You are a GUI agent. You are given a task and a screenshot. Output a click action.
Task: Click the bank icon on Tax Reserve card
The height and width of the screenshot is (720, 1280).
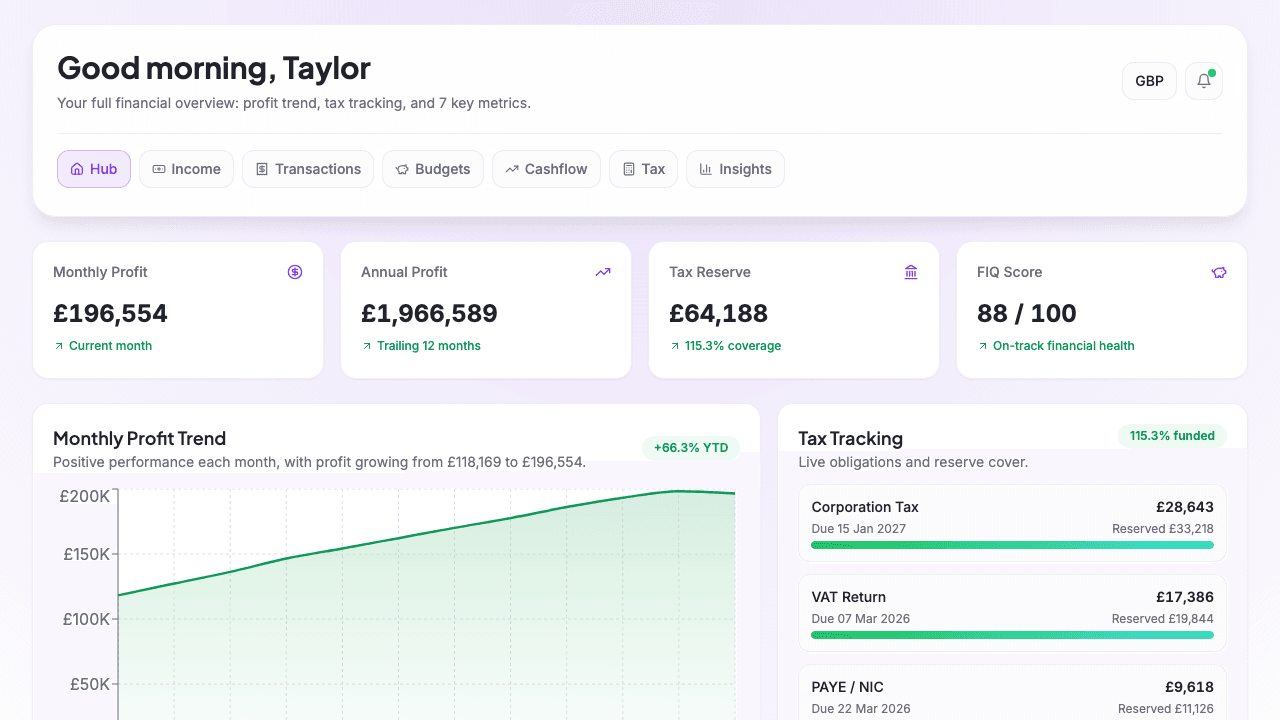(911, 272)
